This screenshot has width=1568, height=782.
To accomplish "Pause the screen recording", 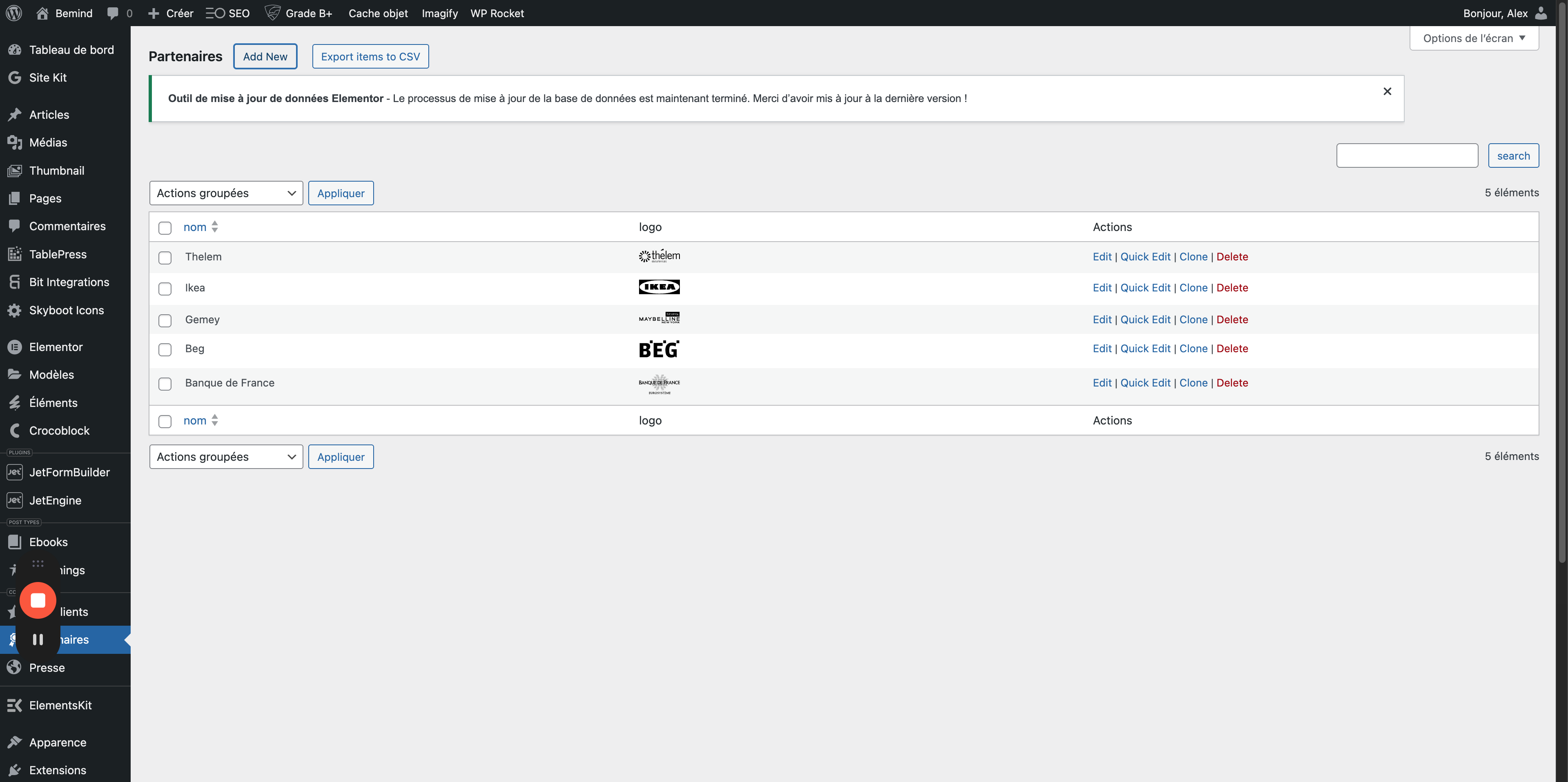I will pyautogui.click(x=38, y=640).
